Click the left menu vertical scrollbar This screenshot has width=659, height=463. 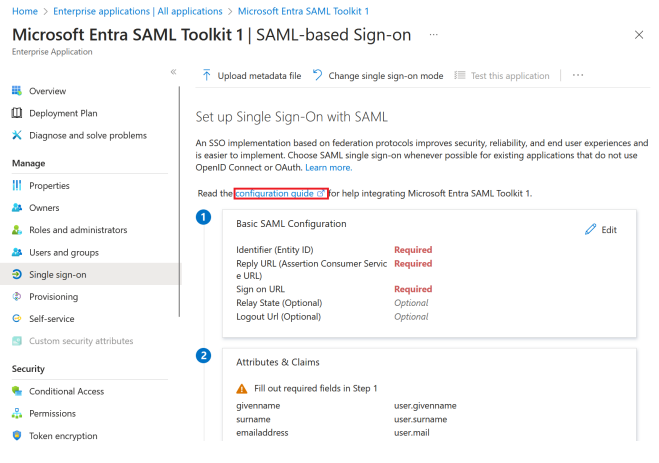[179, 202]
